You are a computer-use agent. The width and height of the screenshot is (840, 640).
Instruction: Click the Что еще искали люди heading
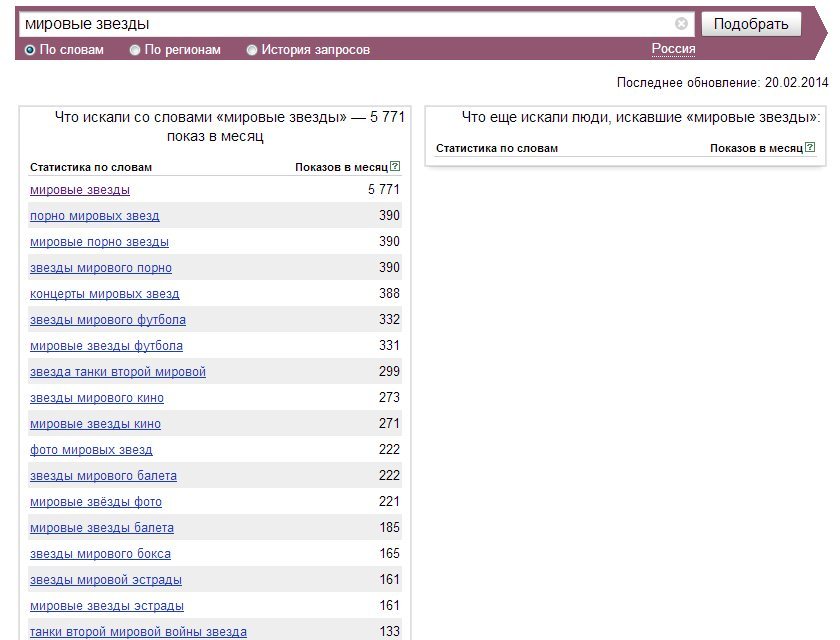tap(641, 117)
